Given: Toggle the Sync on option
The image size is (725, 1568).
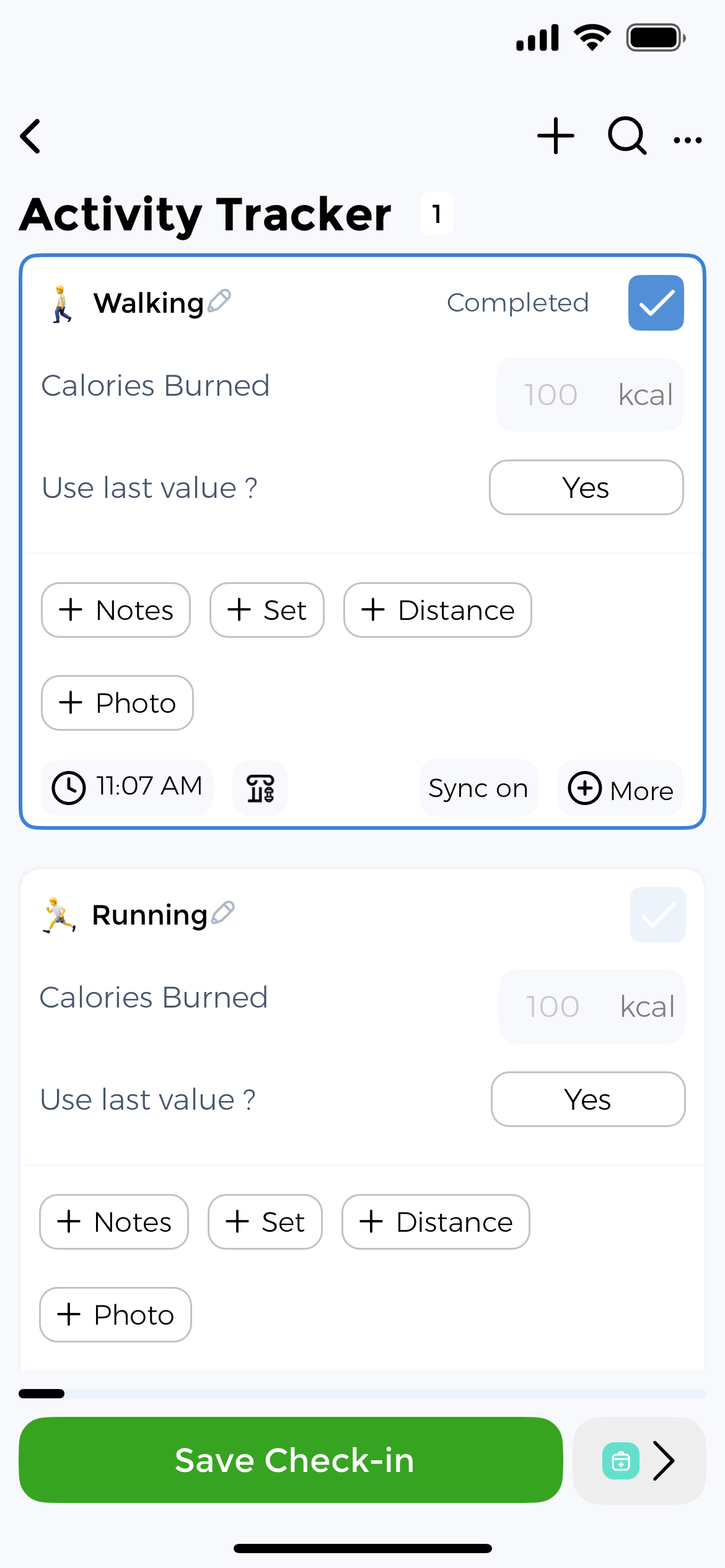Looking at the screenshot, I should tap(478, 788).
